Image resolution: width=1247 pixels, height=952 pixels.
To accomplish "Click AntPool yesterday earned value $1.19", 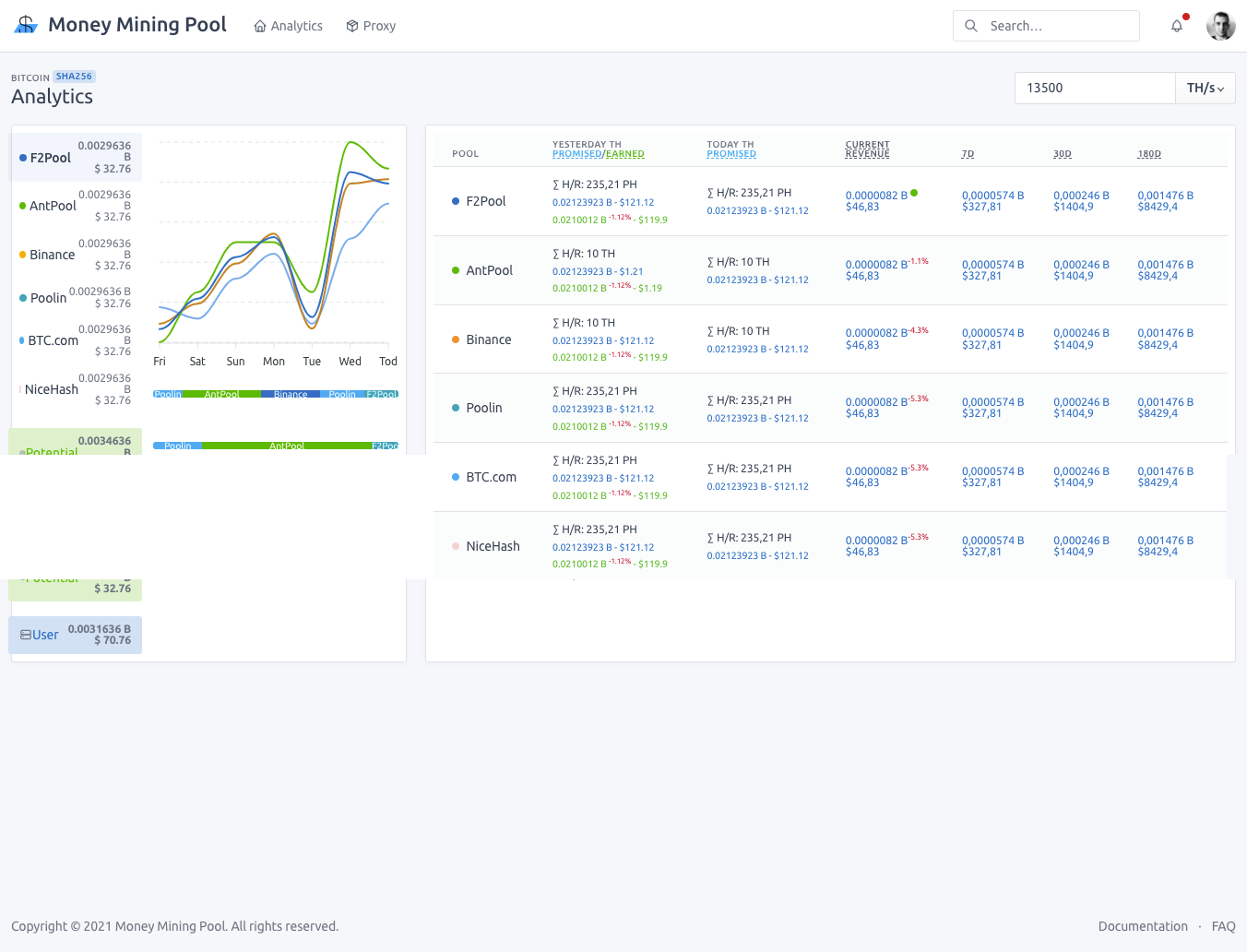I will pos(650,289).
